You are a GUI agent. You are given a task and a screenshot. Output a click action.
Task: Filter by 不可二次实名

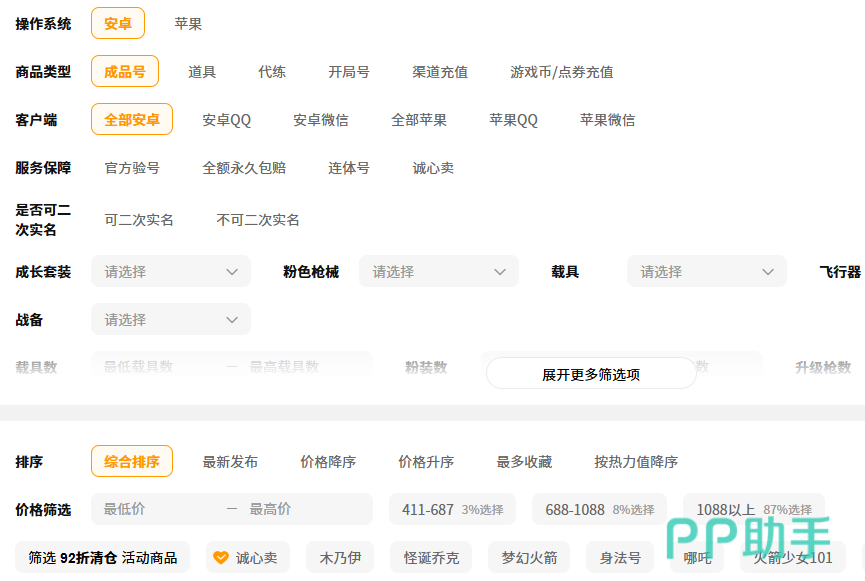258,220
